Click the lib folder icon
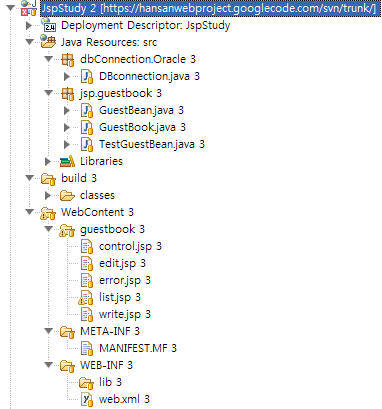Screen dimensions: 382x409 (87, 383)
